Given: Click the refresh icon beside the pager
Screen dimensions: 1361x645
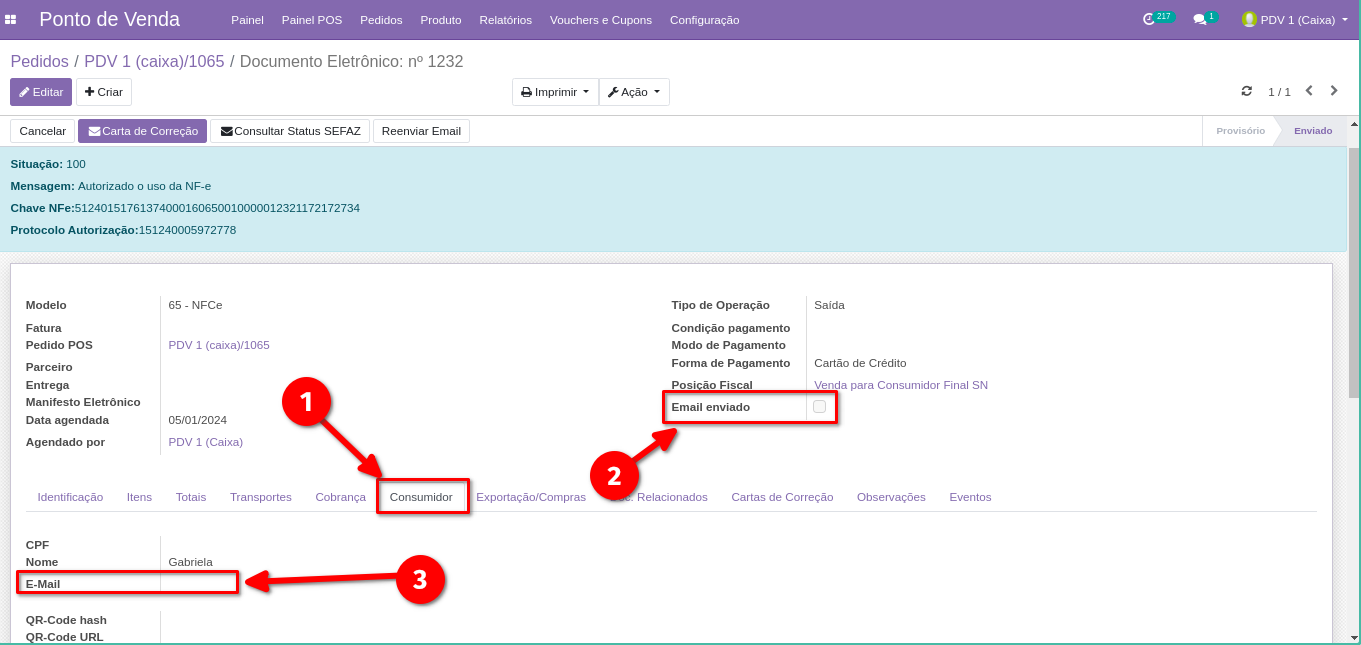Looking at the screenshot, I should tap(1246, 91).
